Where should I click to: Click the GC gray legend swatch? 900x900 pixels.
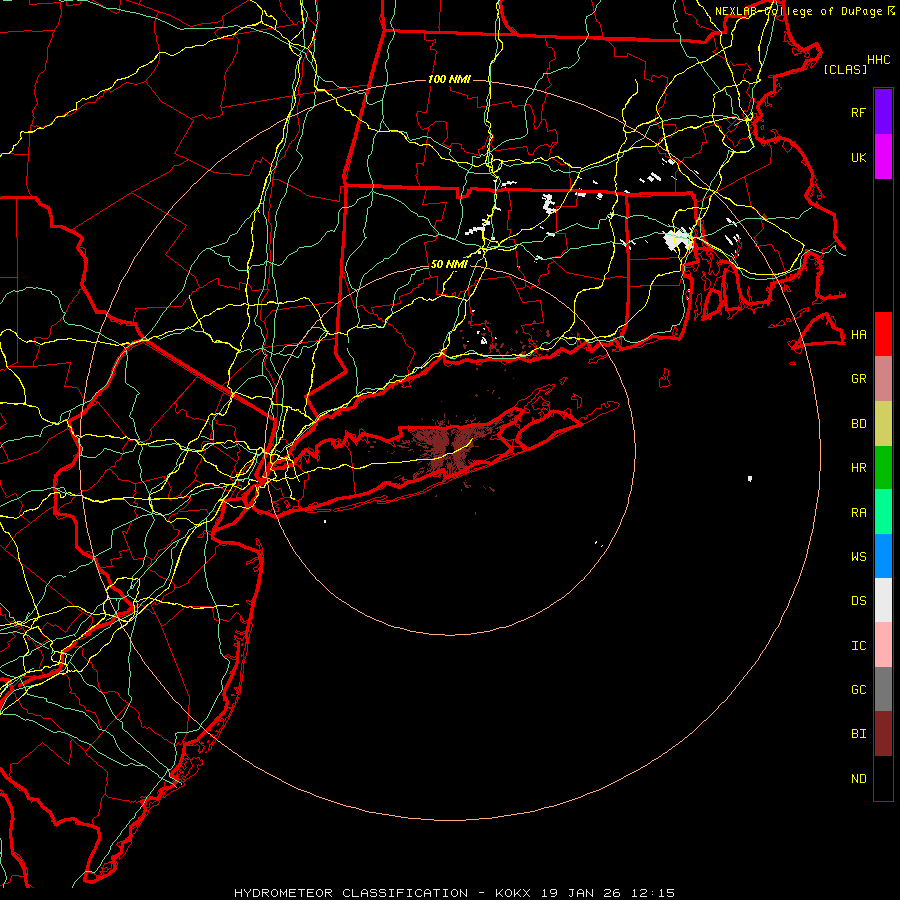point(883,689)
